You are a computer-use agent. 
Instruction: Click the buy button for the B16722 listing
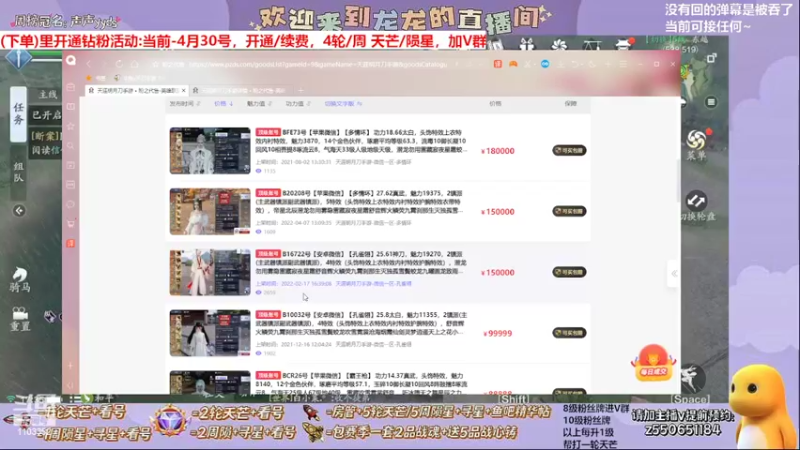(x=569, y=272)
